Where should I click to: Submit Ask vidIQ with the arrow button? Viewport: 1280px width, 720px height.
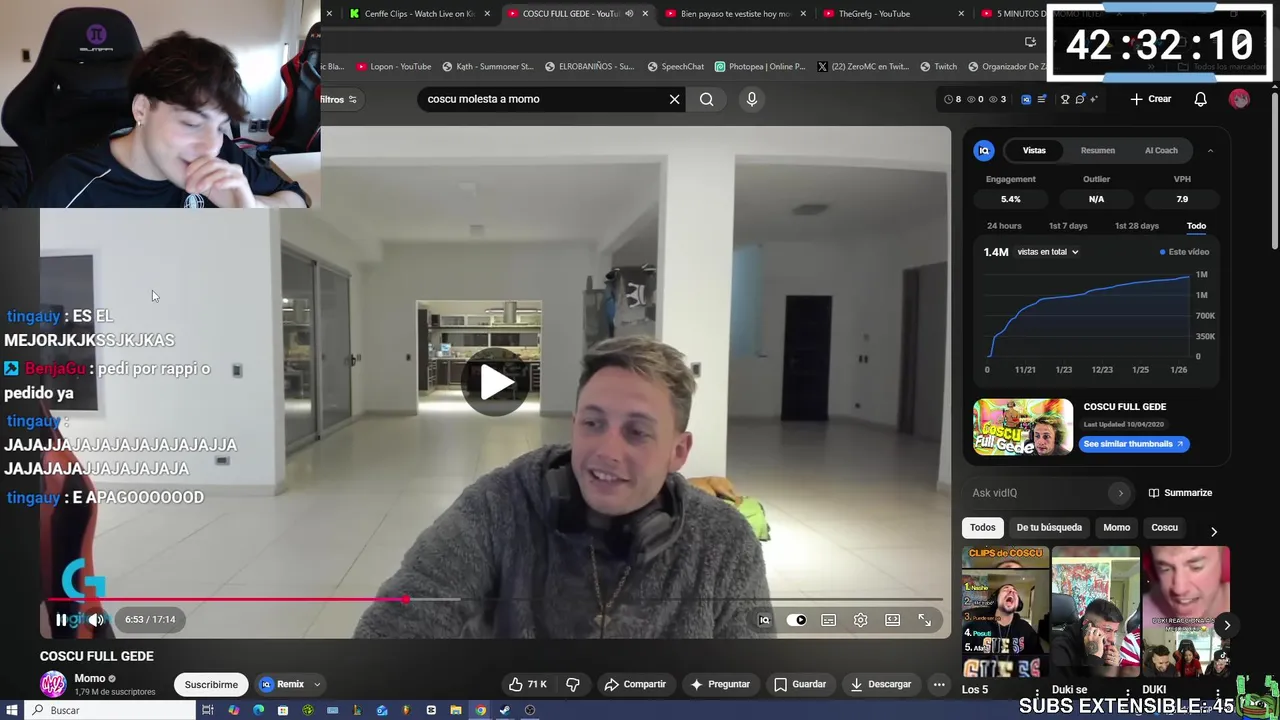click(1120, 493)
